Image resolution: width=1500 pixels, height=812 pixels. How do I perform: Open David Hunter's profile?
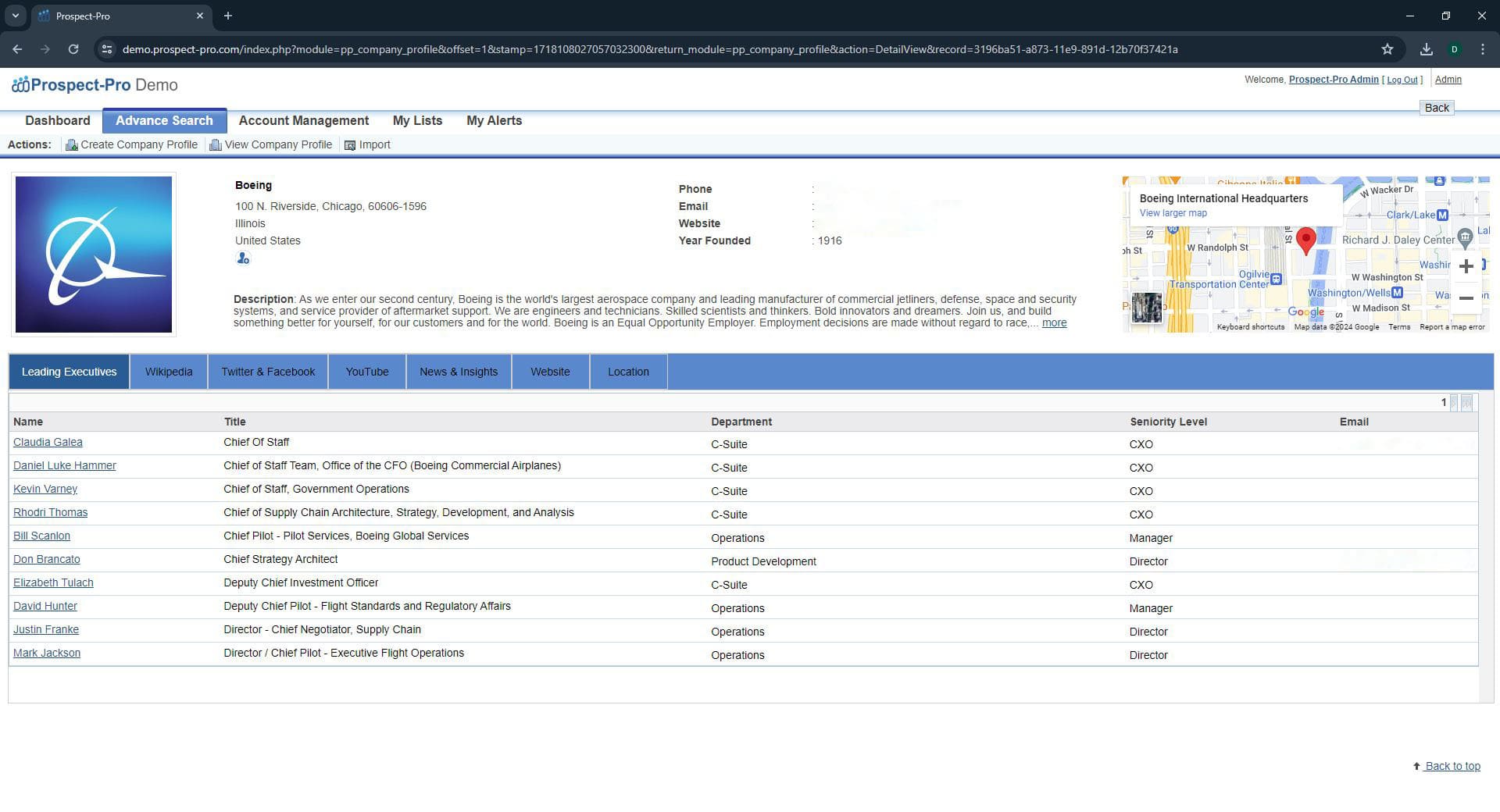45,606
